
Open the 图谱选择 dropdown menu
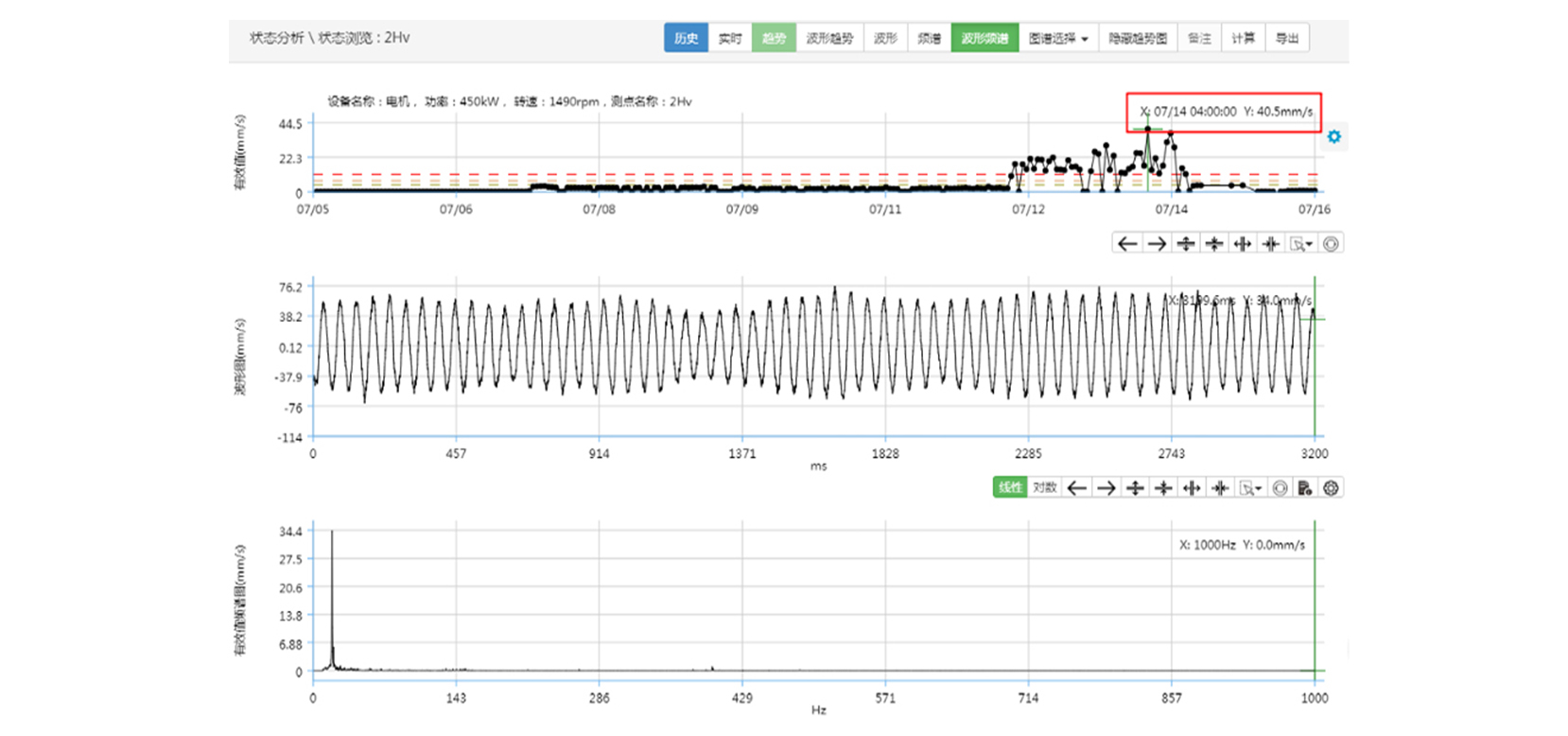point(1057,39)
